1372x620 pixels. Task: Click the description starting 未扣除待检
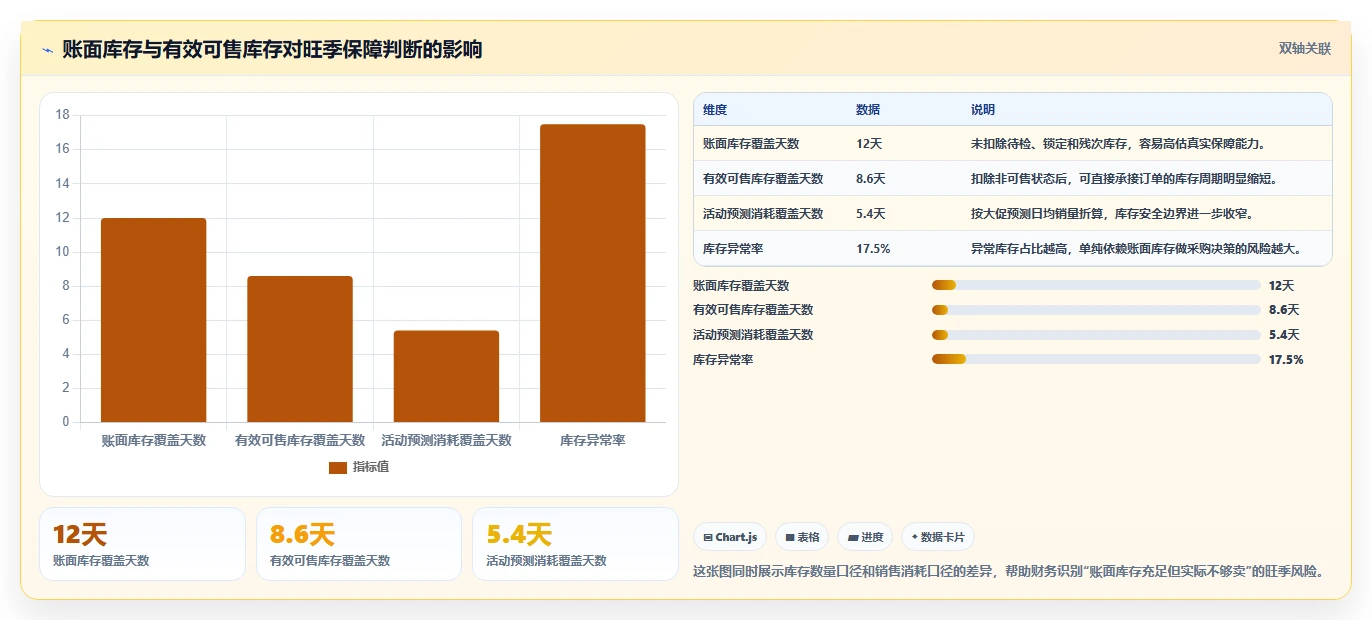click(x=1120, y=144)
